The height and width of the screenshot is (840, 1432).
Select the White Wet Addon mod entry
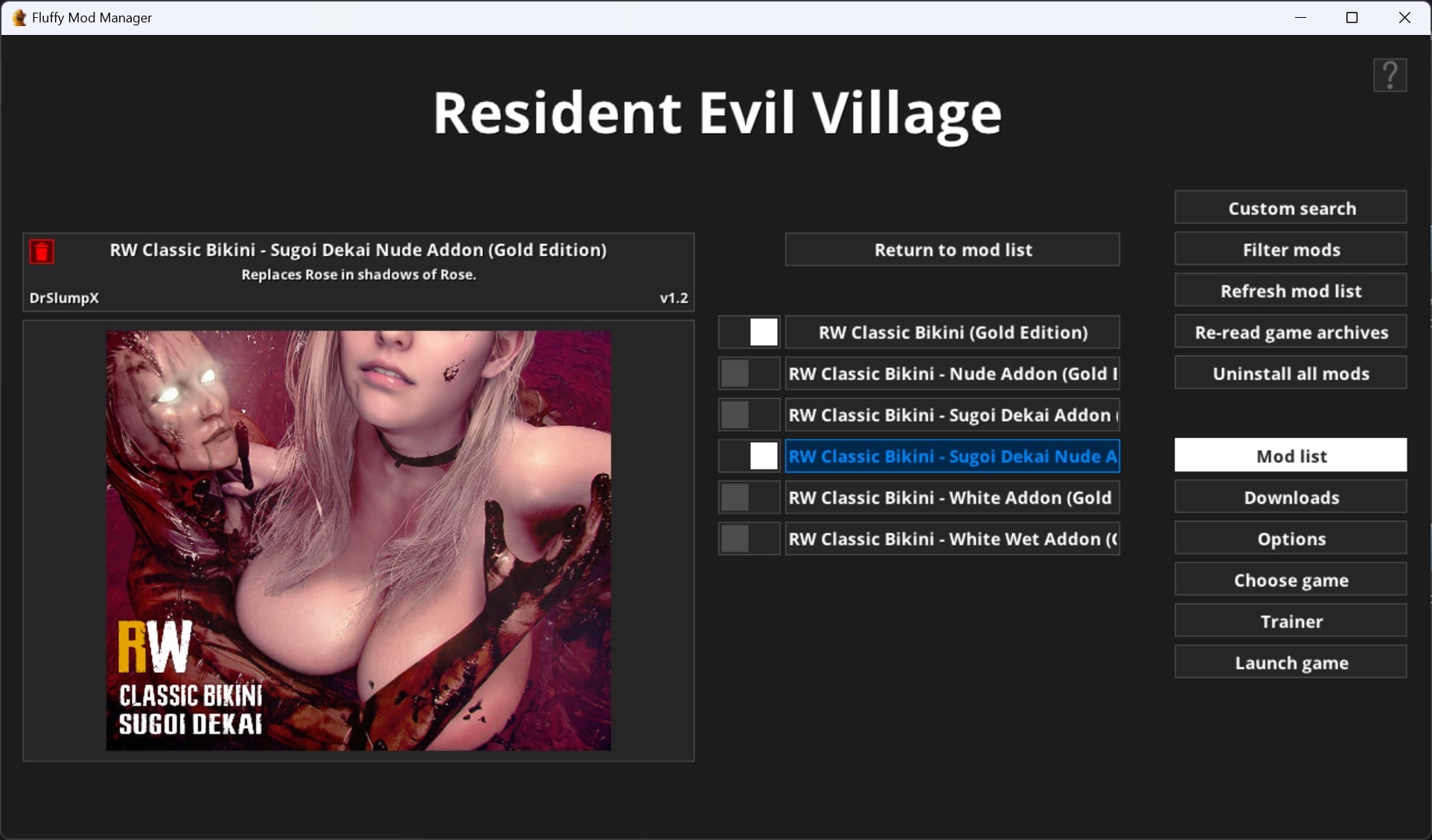(x=952, y=539)
